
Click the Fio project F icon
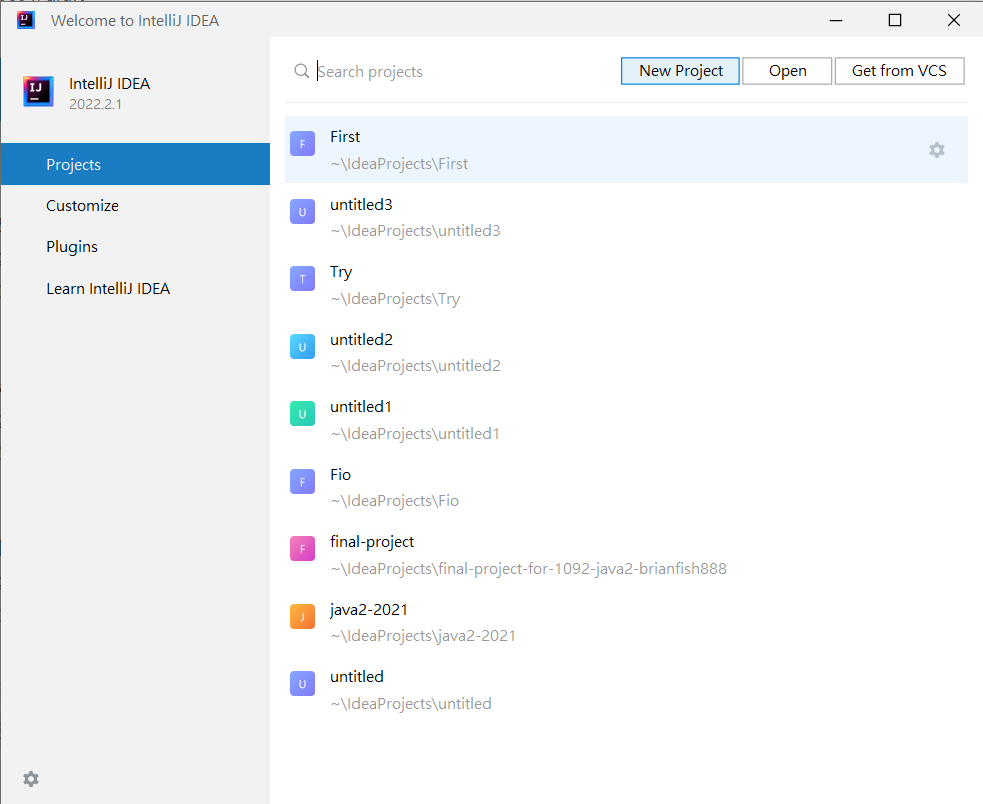302,482
